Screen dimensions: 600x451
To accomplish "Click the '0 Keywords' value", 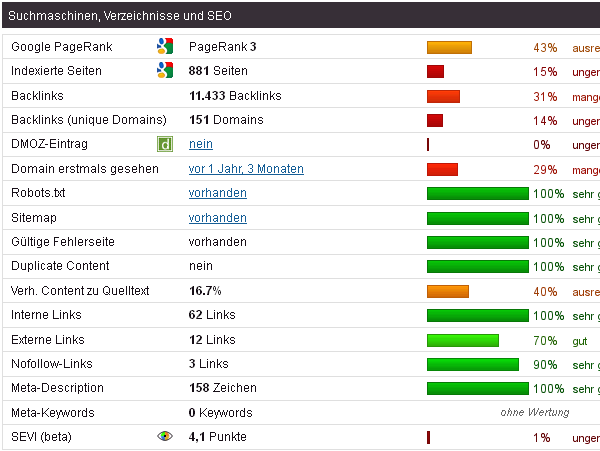I will click(x=220, y=413).
